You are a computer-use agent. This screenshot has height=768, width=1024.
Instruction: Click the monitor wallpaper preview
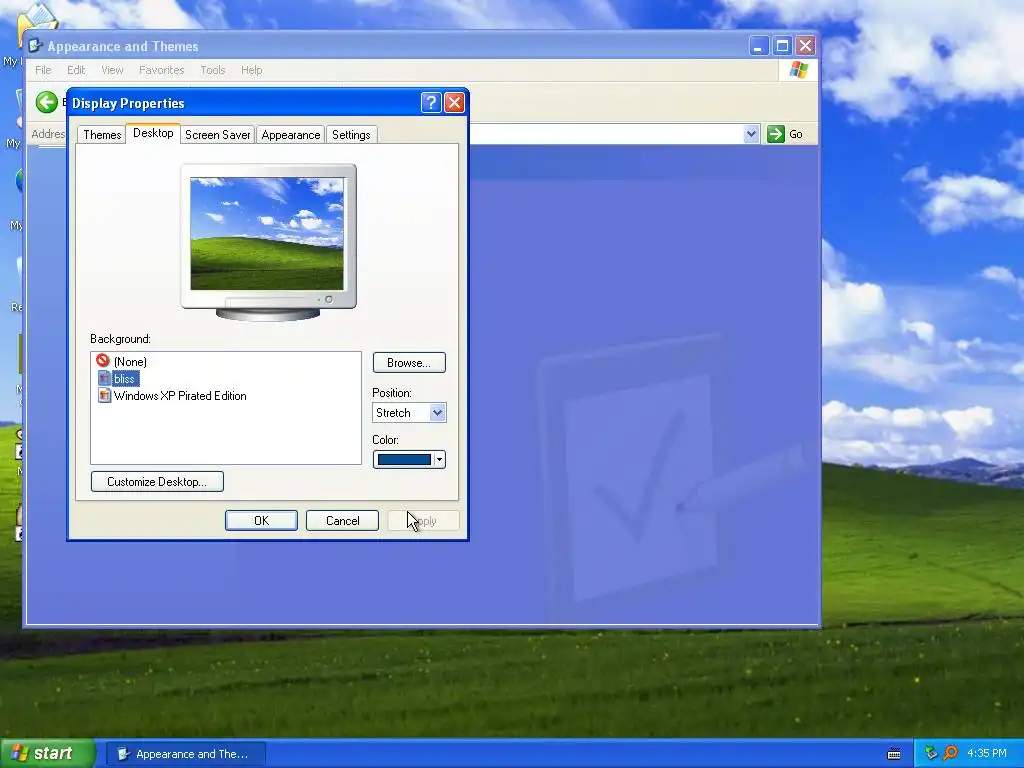coord(267,233)
